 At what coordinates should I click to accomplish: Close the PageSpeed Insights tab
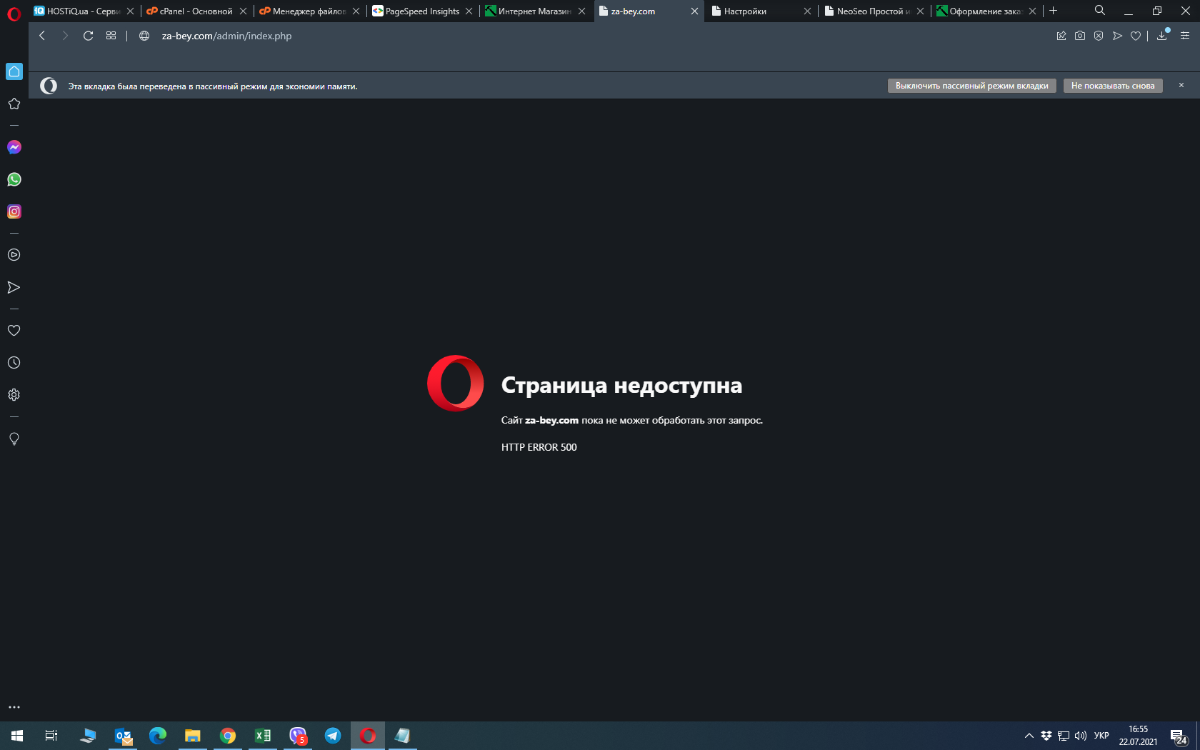(x=468, y=11)
